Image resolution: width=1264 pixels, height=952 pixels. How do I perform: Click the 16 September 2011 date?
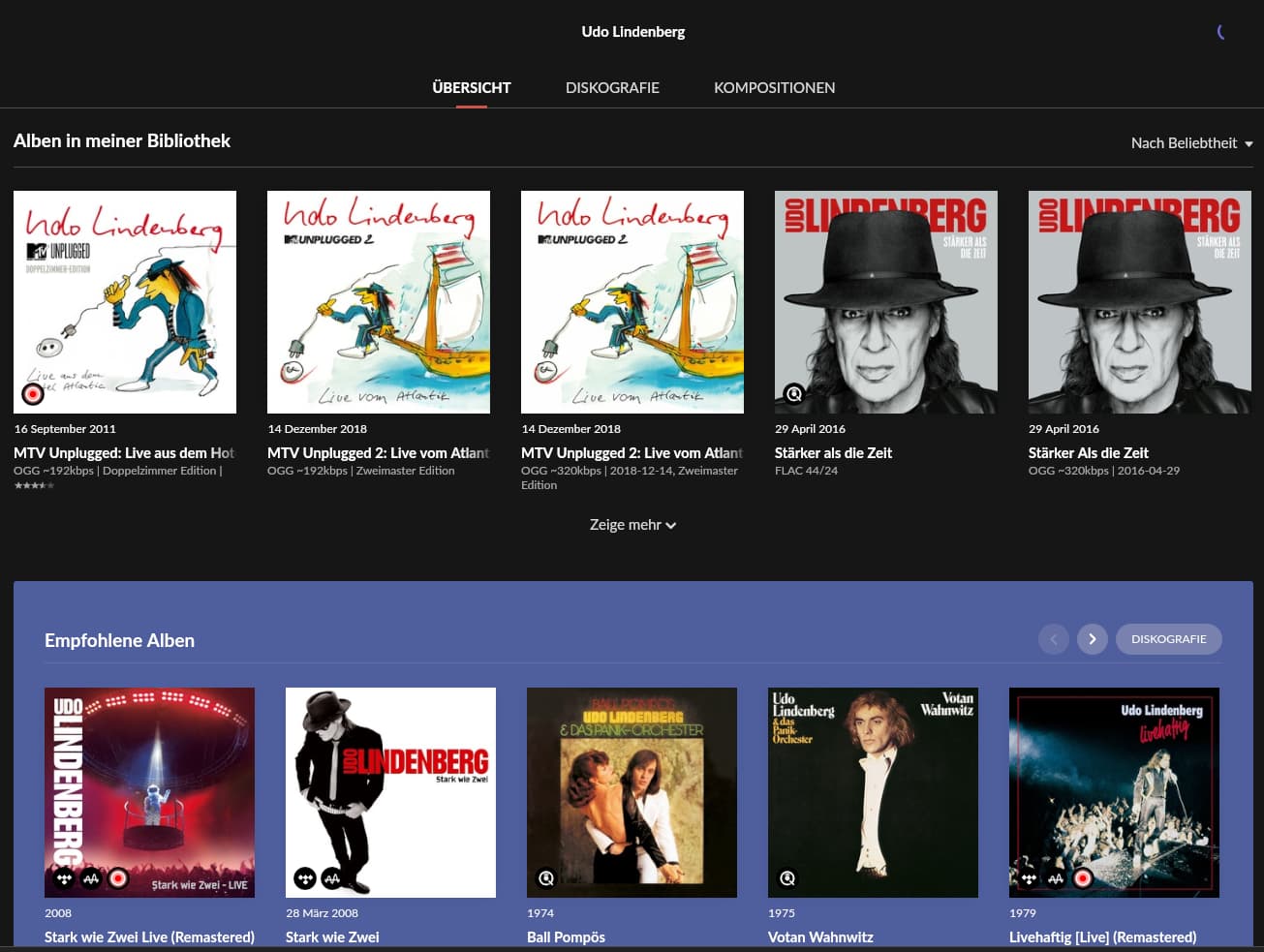click(65, 429)
